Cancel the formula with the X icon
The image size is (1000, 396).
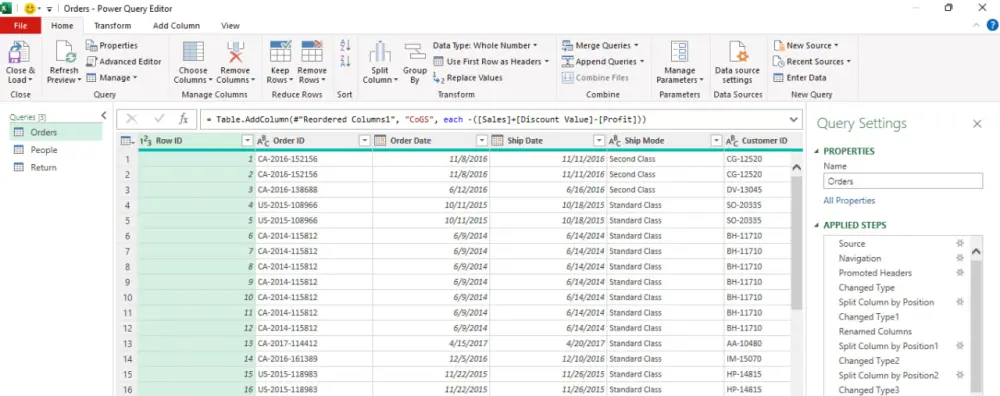(x=131, y=119)
